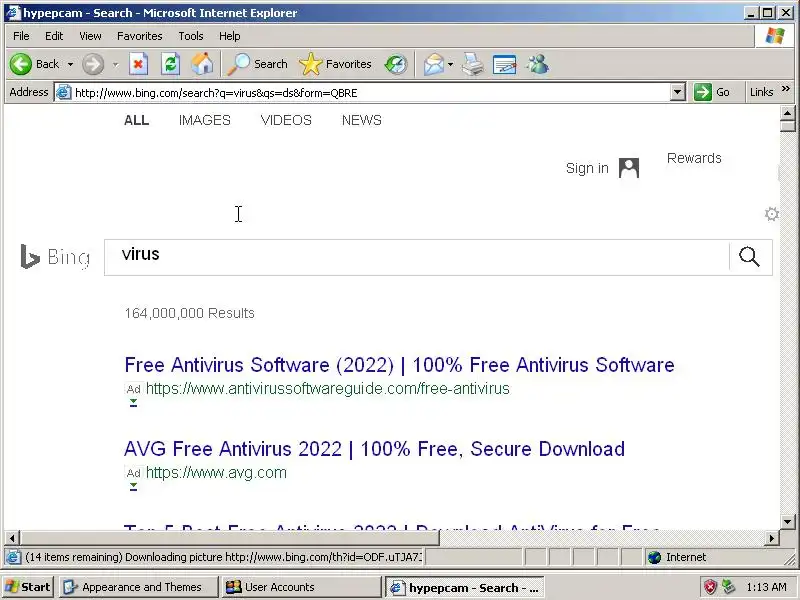Go back with the green Back arrow

click(21, 64)
